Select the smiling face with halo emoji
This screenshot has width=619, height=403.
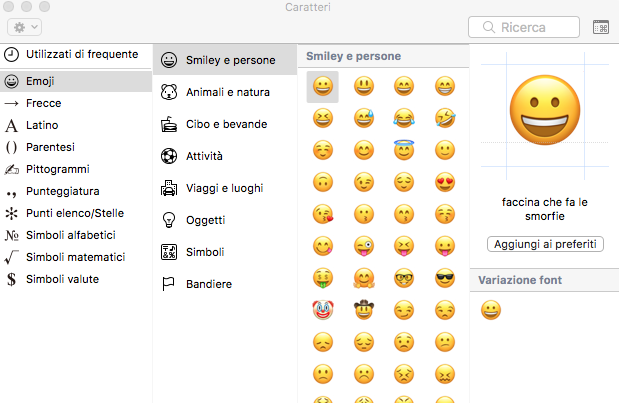click(x=404, y=150)
